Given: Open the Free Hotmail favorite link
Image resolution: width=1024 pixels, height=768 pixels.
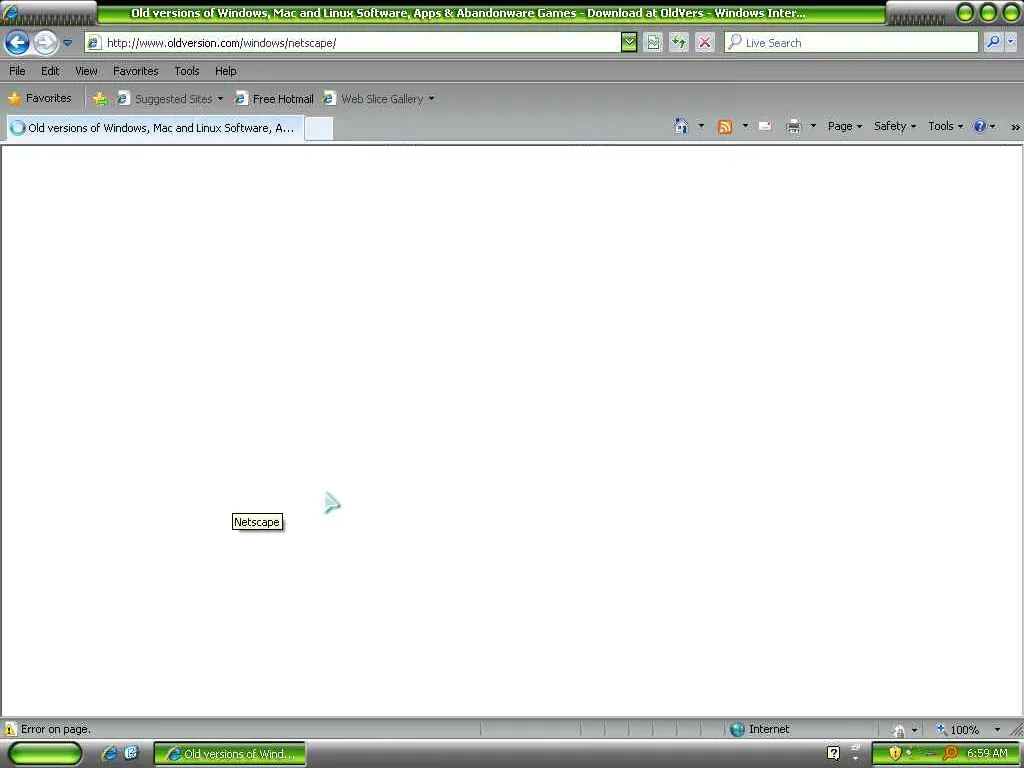Looking at the screenshot, I should coord(275,99).
